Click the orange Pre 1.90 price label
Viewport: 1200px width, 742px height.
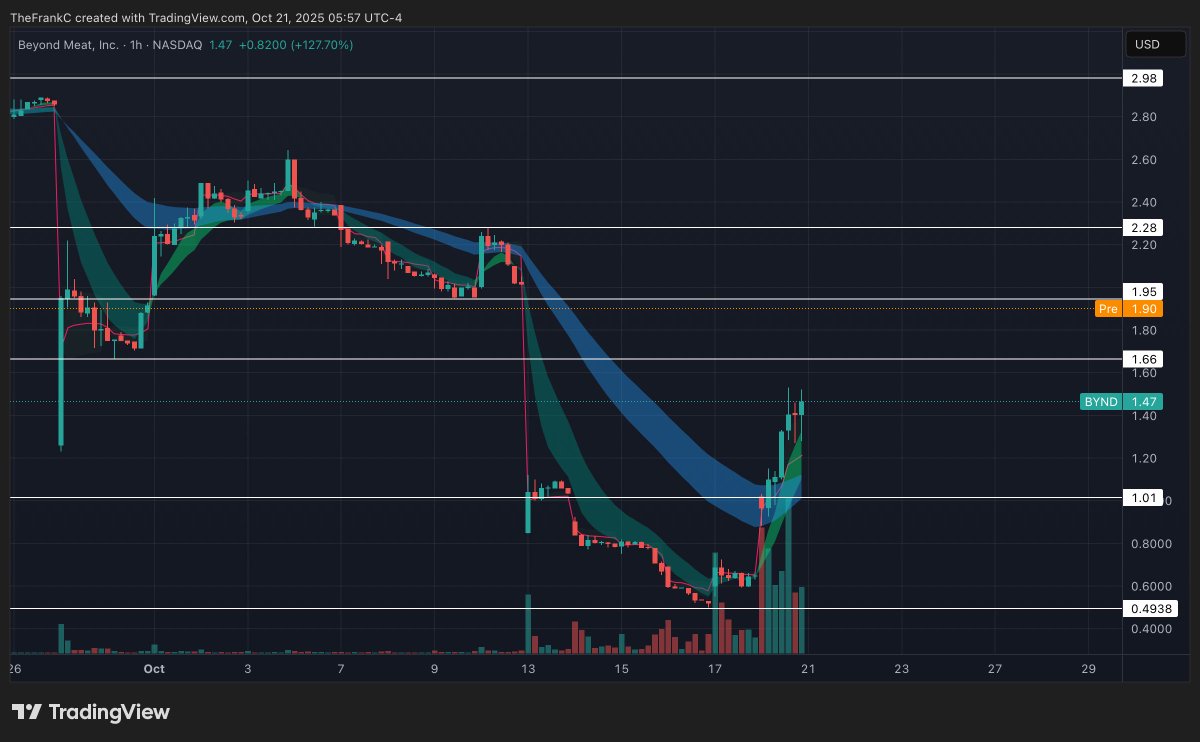point(1129,309)
